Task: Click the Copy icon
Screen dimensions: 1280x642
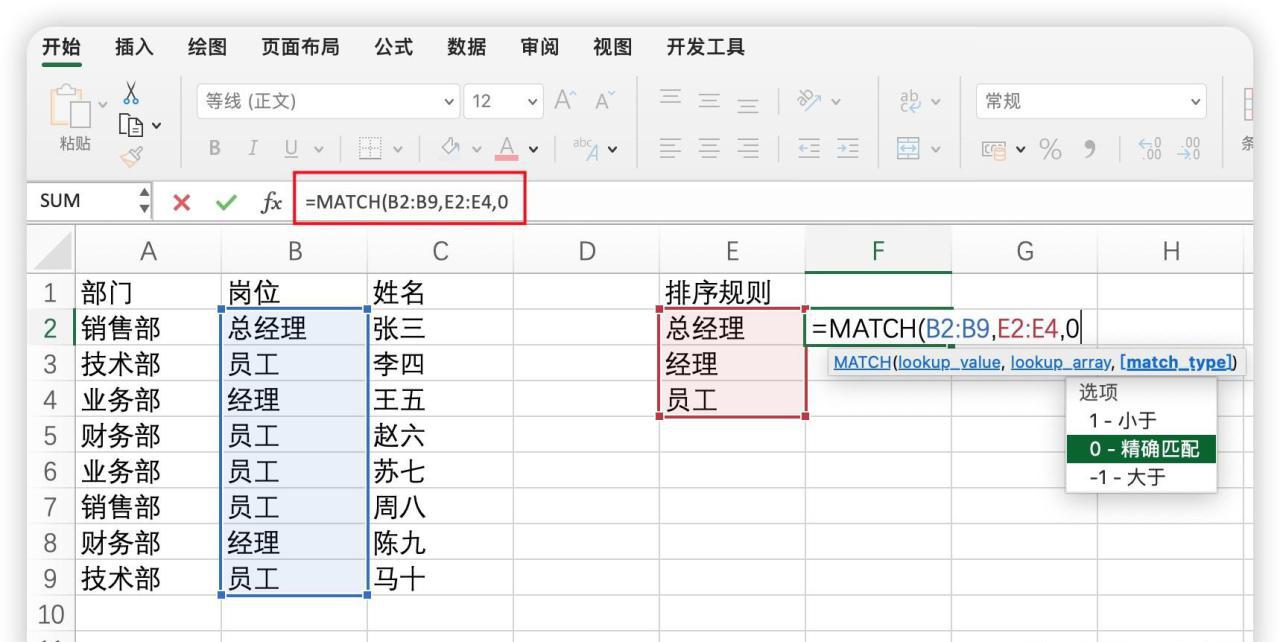Action: [x=131, y=127]
